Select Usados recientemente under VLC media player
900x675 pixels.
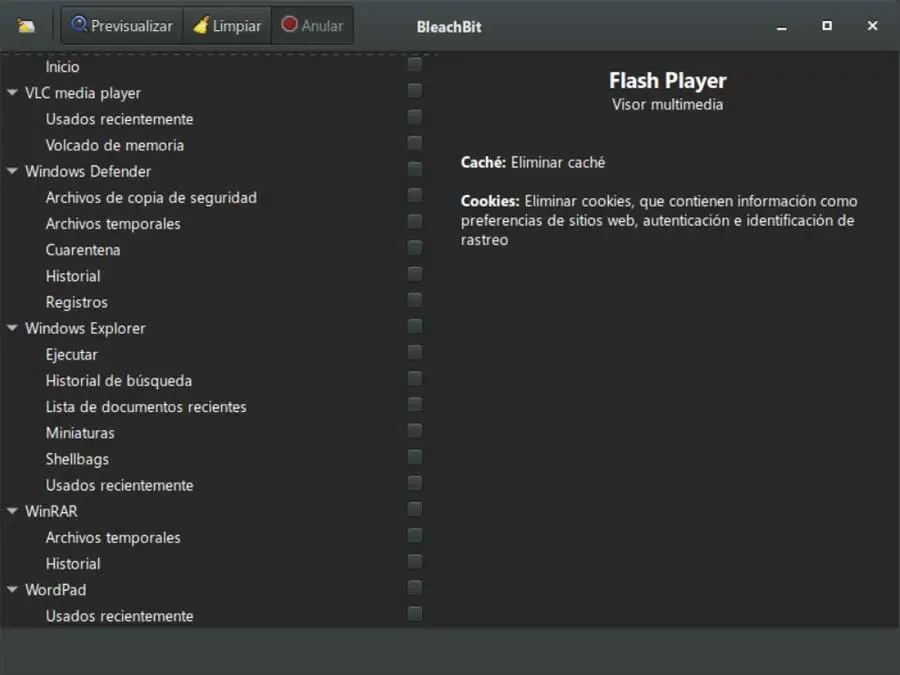tap(119, 119)
